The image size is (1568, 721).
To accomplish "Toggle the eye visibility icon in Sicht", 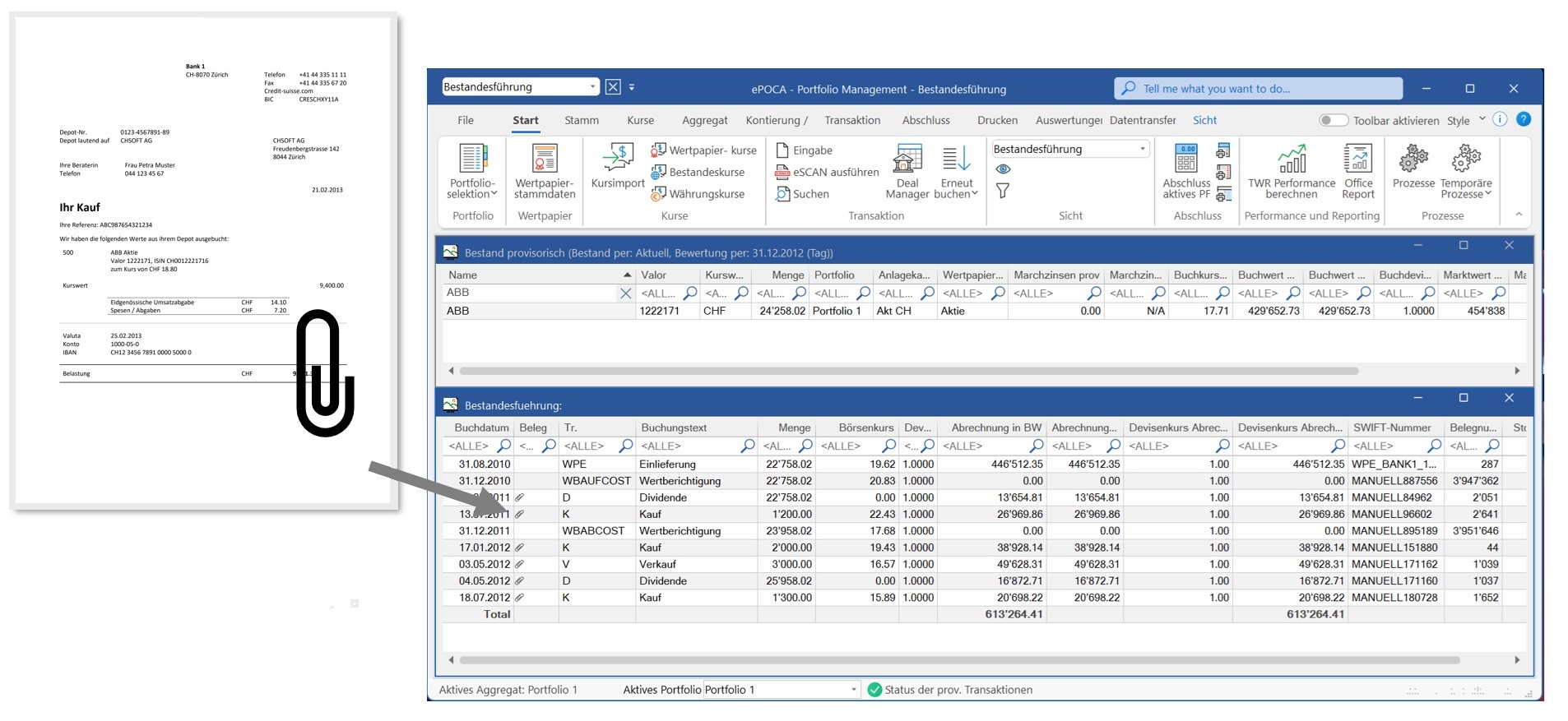I will point(1003,169).
